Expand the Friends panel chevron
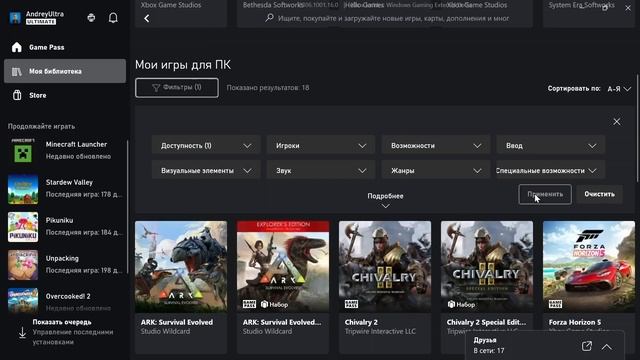The image size is (640, 360). tap(607, 347)
